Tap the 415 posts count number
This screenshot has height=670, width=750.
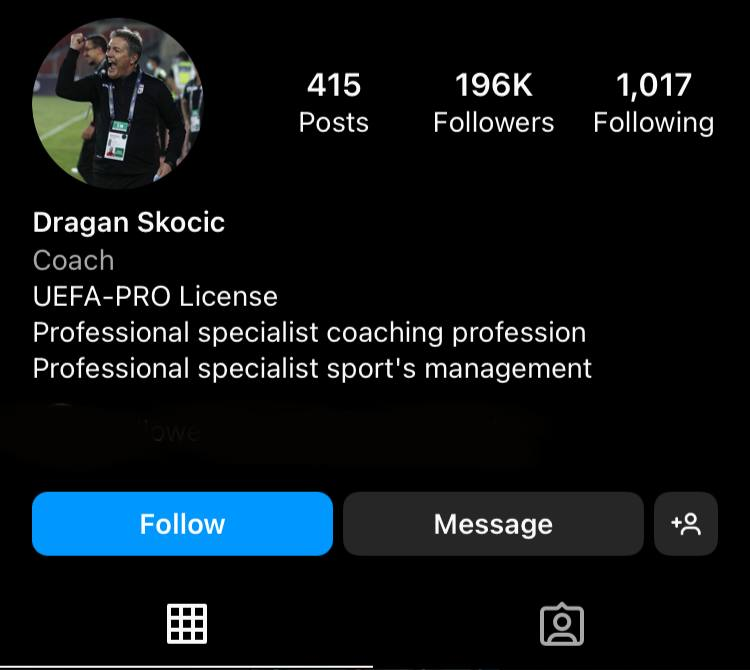pyautogui.click(x=334, y=85)
